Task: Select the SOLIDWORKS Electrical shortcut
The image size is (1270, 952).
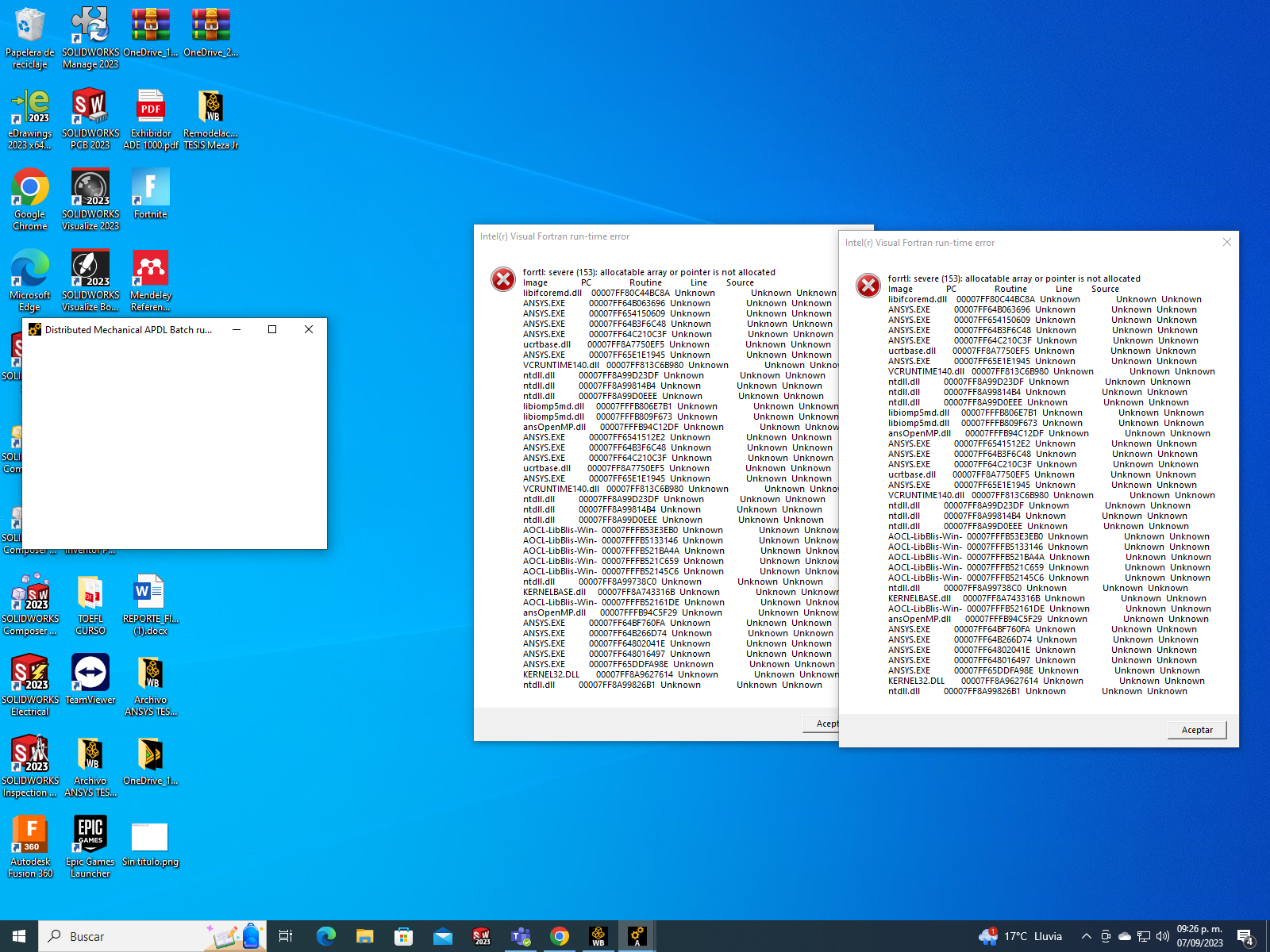Action: (30, 685)
